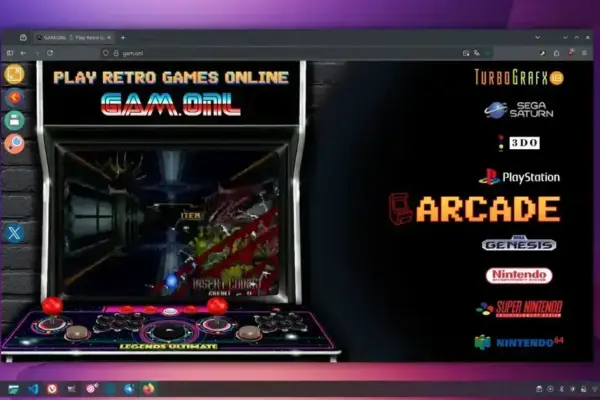Click the Firefox View icon left of tabs

[23, 38]
